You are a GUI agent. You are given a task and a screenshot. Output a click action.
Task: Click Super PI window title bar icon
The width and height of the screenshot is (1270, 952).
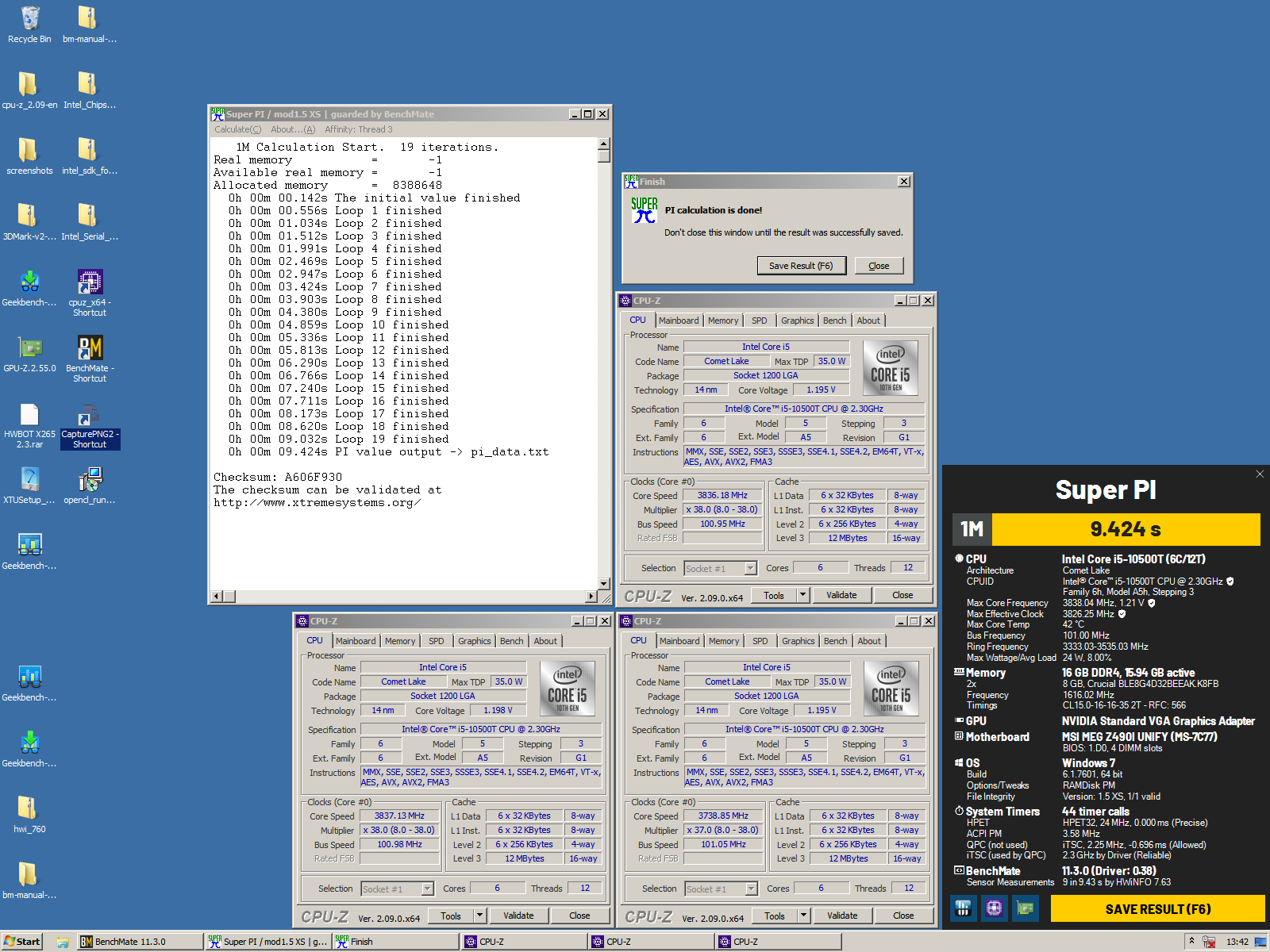click(x=217, y=113)
